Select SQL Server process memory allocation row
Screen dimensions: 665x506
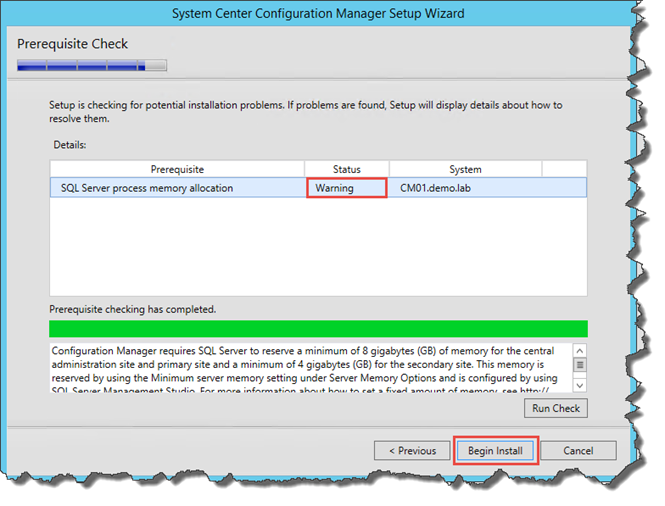[318, 188]
